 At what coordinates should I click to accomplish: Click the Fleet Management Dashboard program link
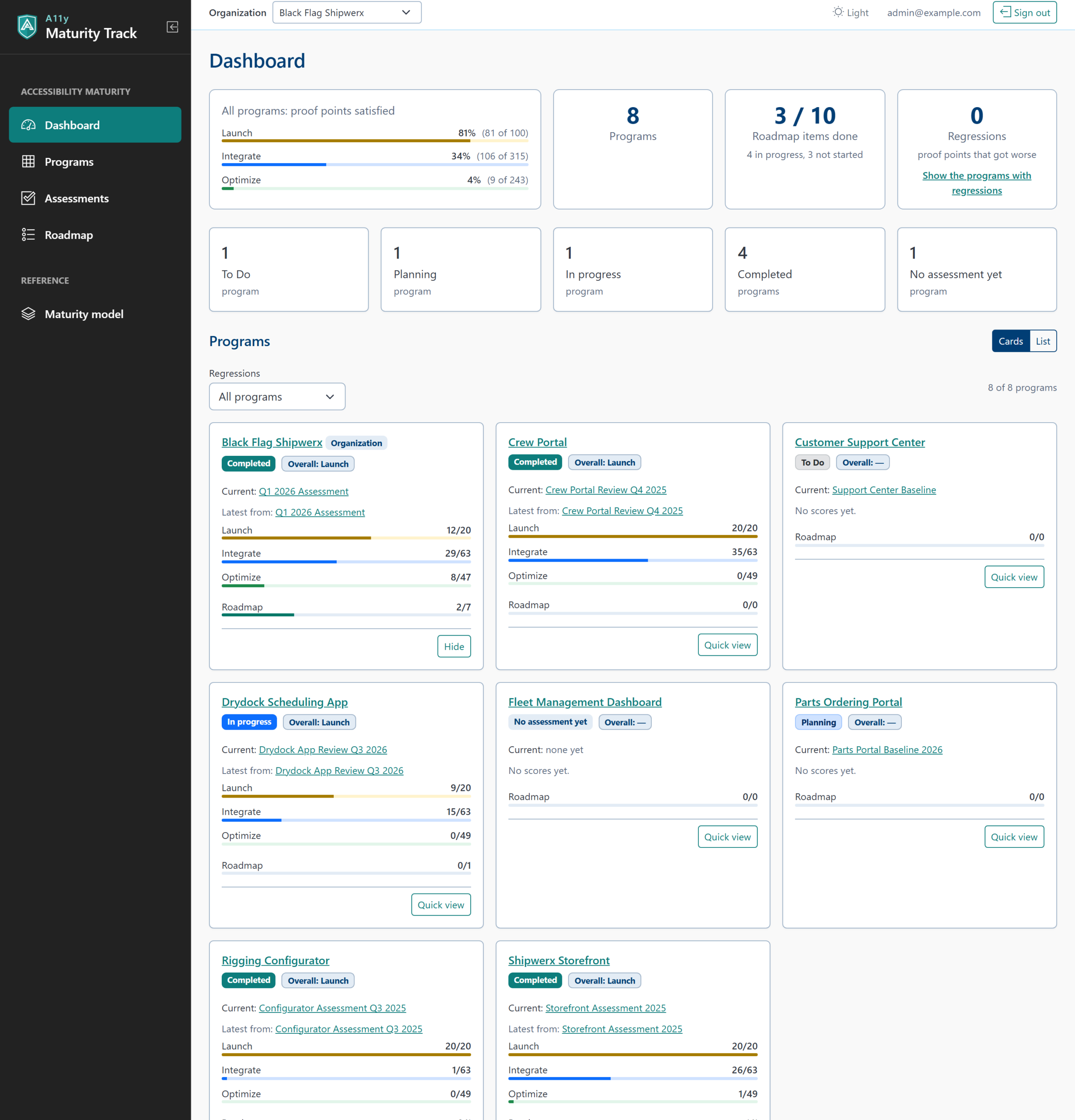point(584,702)
